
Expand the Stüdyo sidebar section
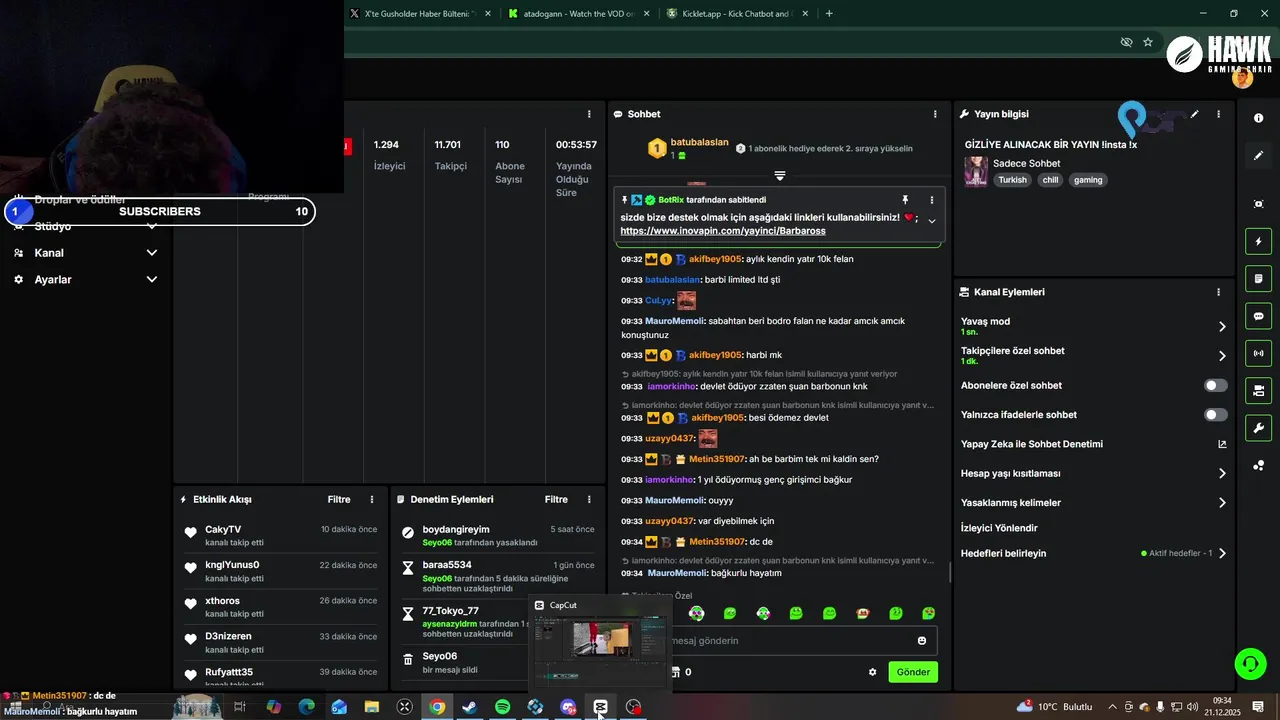[152, 226]
